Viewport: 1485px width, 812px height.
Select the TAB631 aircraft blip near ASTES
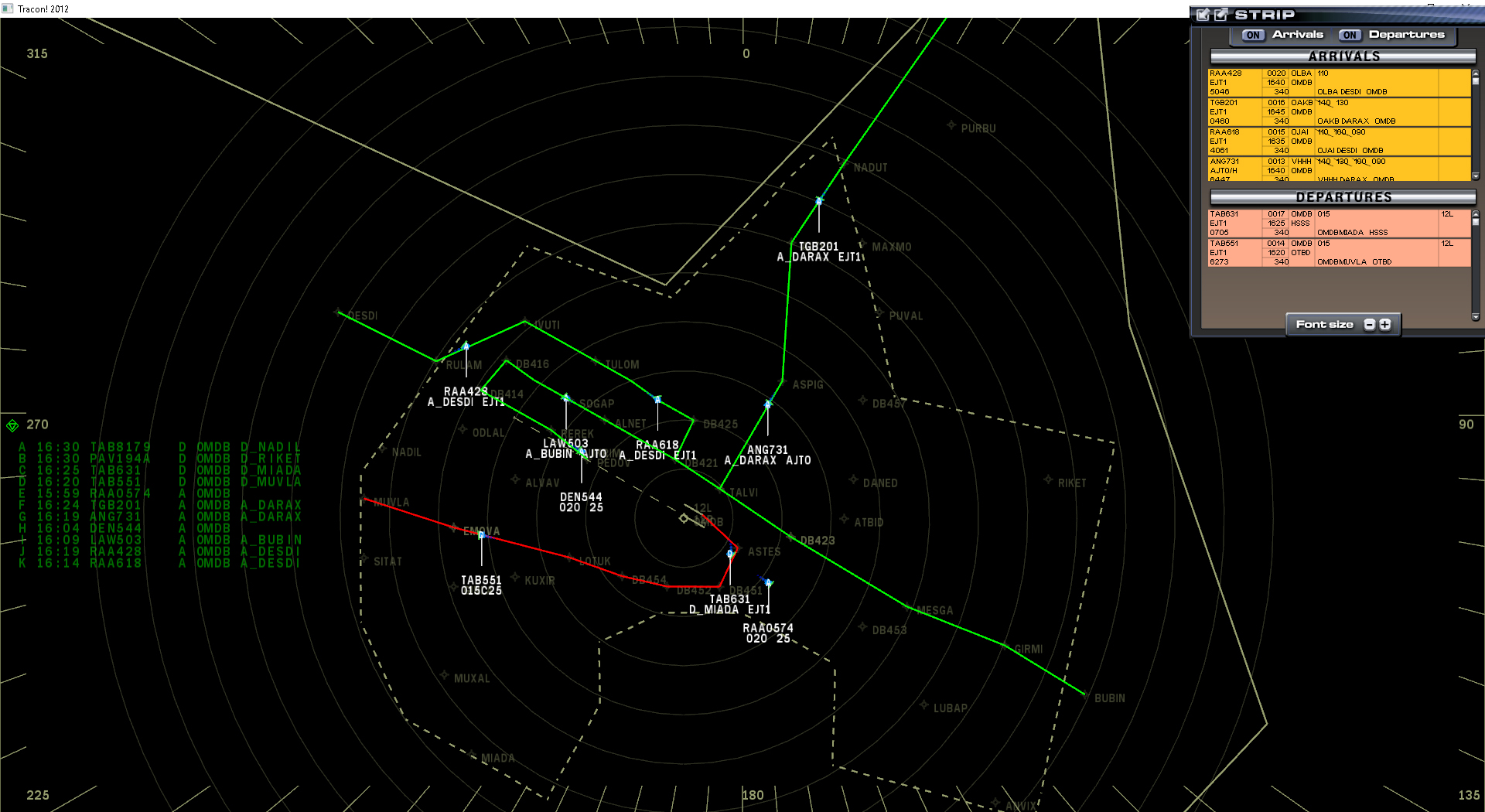point(730,552)
